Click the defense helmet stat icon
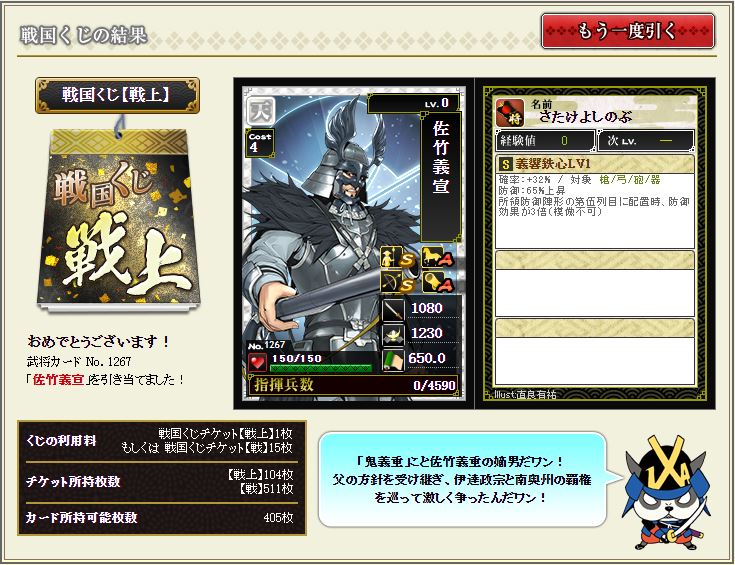 point(392,335)
